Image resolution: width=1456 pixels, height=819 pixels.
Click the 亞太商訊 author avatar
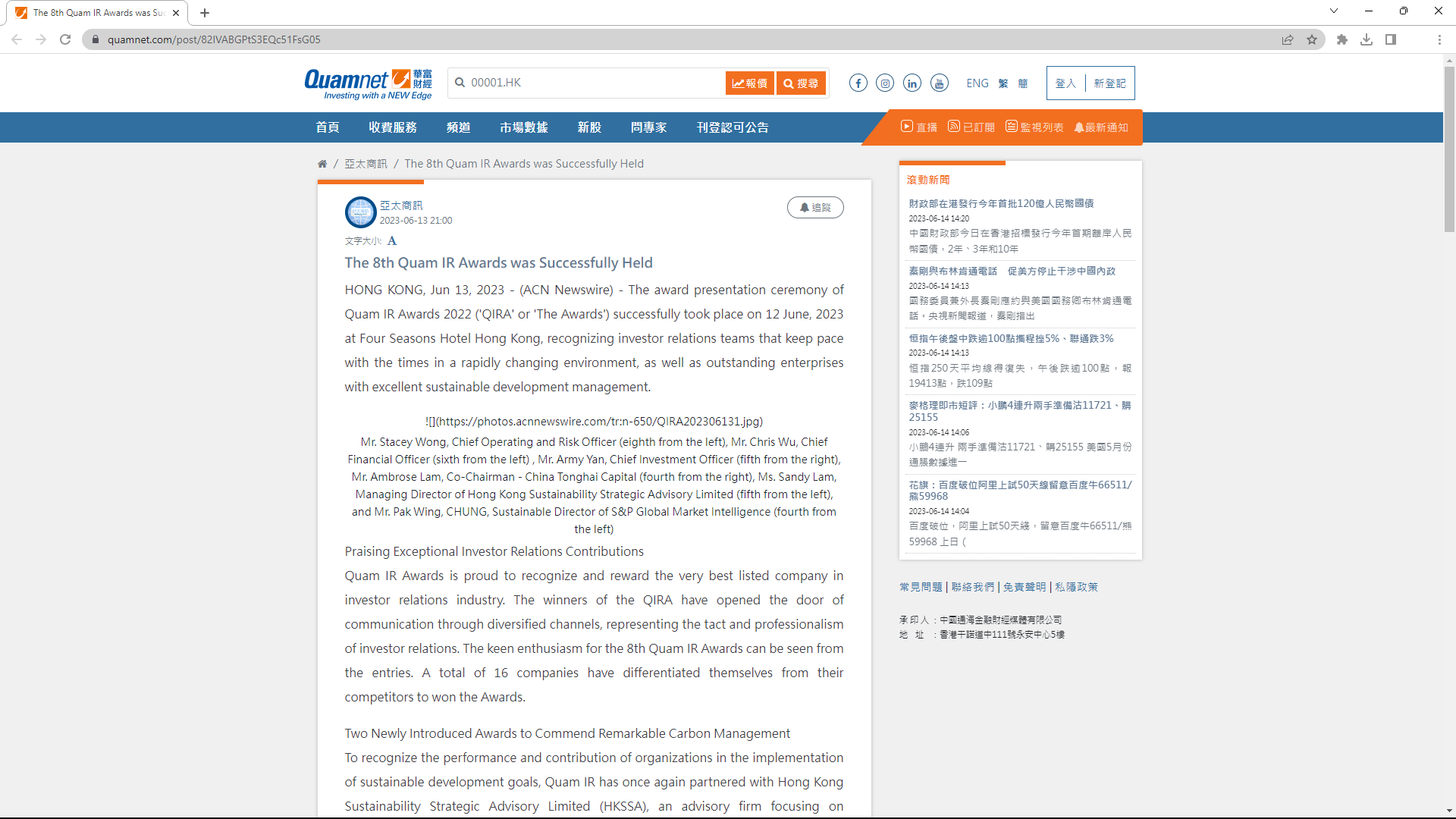coord(360,212)
